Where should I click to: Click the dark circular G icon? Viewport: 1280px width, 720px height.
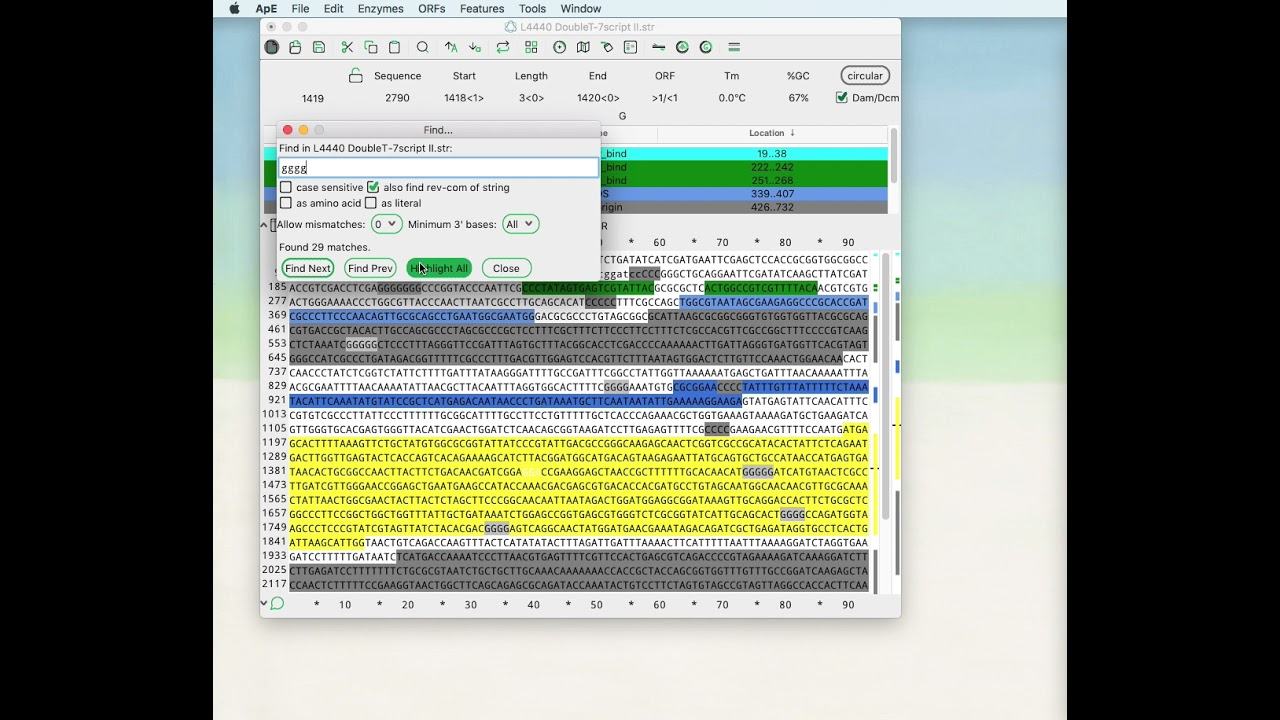pos(706,47)
